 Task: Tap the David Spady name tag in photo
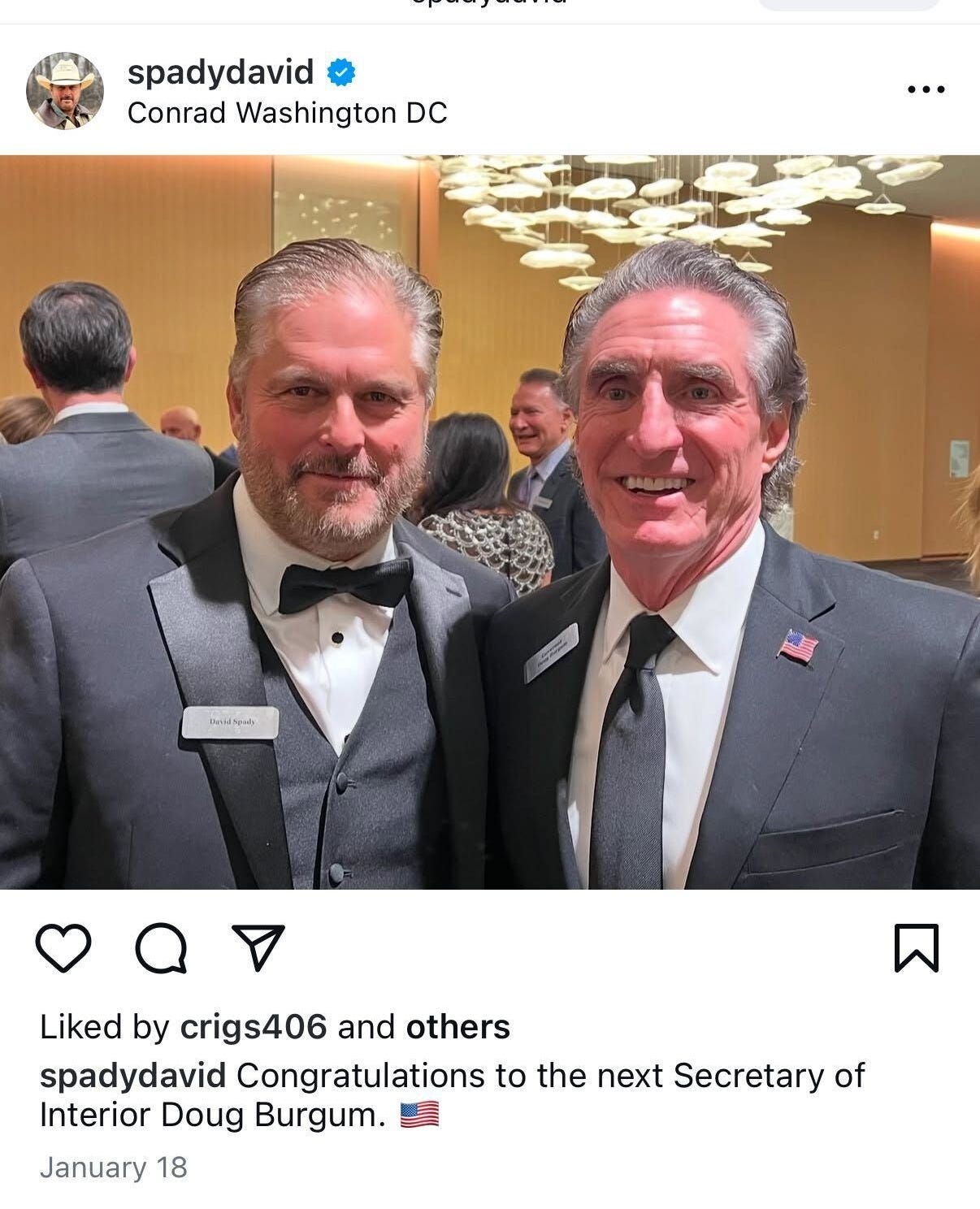[x=230, y=722]
